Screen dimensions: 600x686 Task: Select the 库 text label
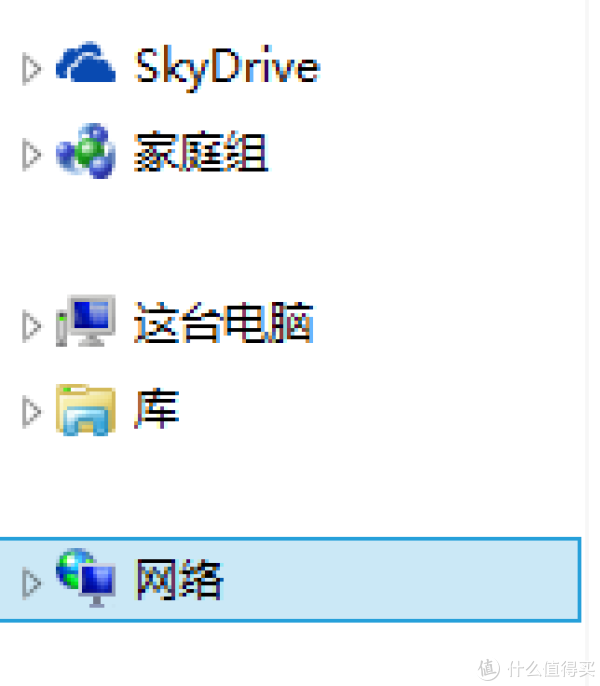click(x=157, y=408)
